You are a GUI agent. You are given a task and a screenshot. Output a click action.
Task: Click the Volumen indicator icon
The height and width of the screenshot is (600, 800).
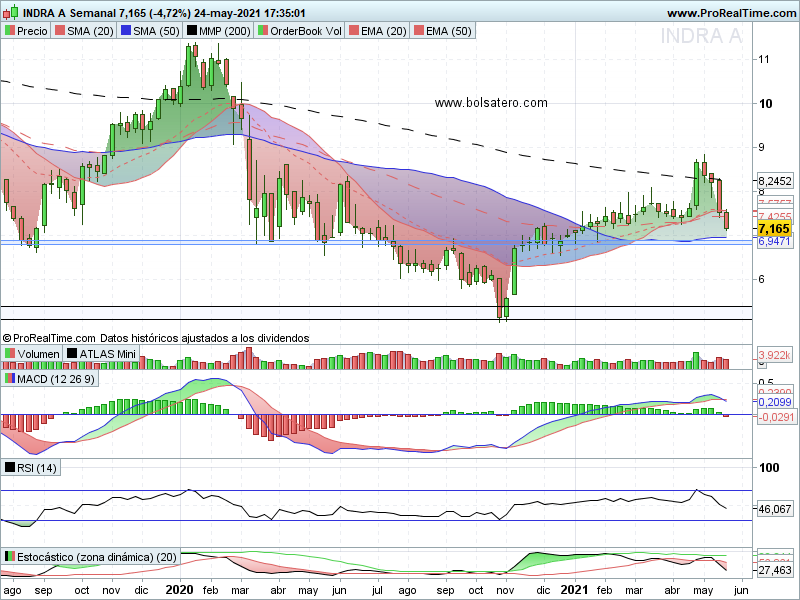tap(10, 353)
